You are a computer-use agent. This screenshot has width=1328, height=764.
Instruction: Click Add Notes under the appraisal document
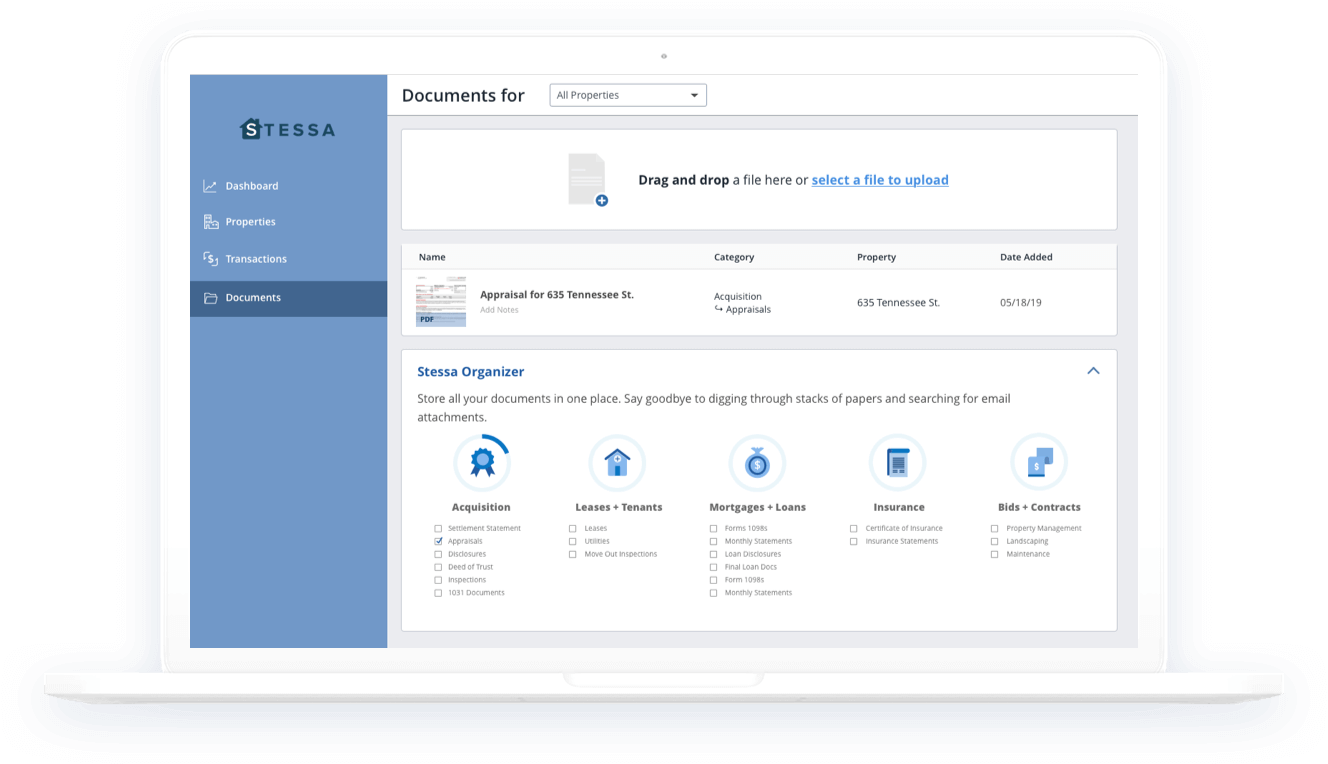tap(499, 310)
